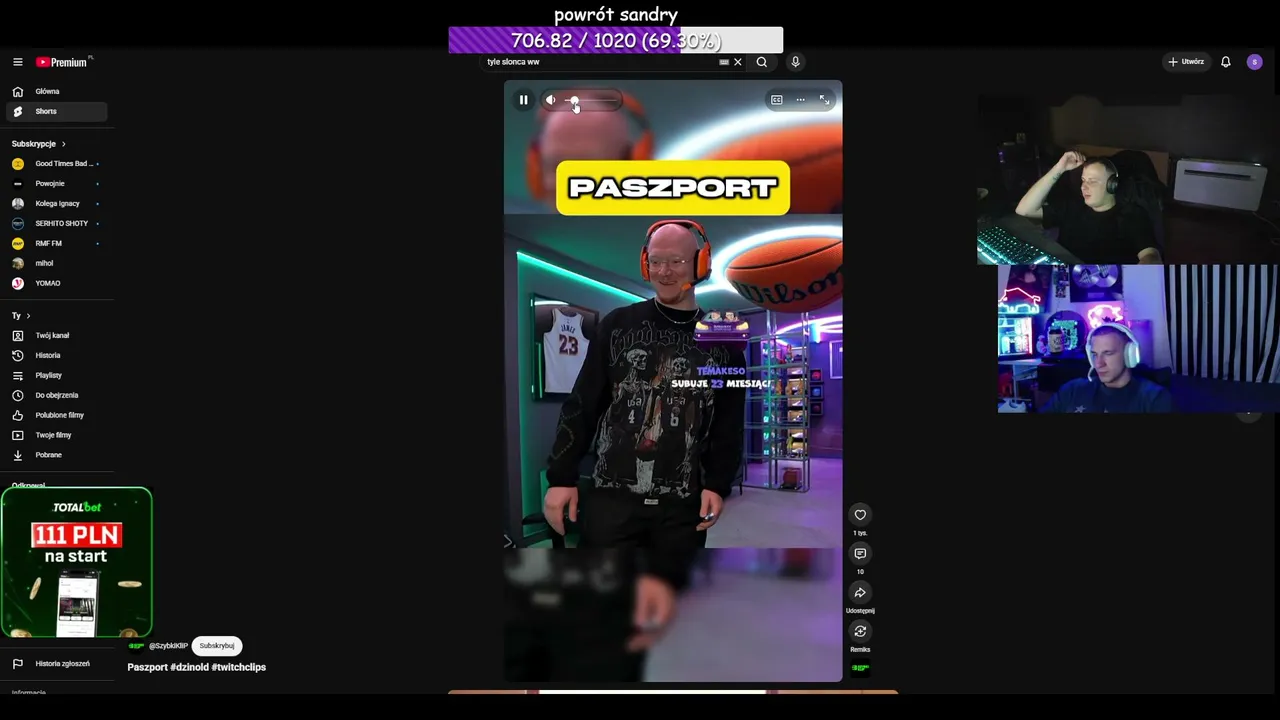Open the Powojnie channel subscription
This screenshot has height=720, width=1280.
click(x=56, y=183)
